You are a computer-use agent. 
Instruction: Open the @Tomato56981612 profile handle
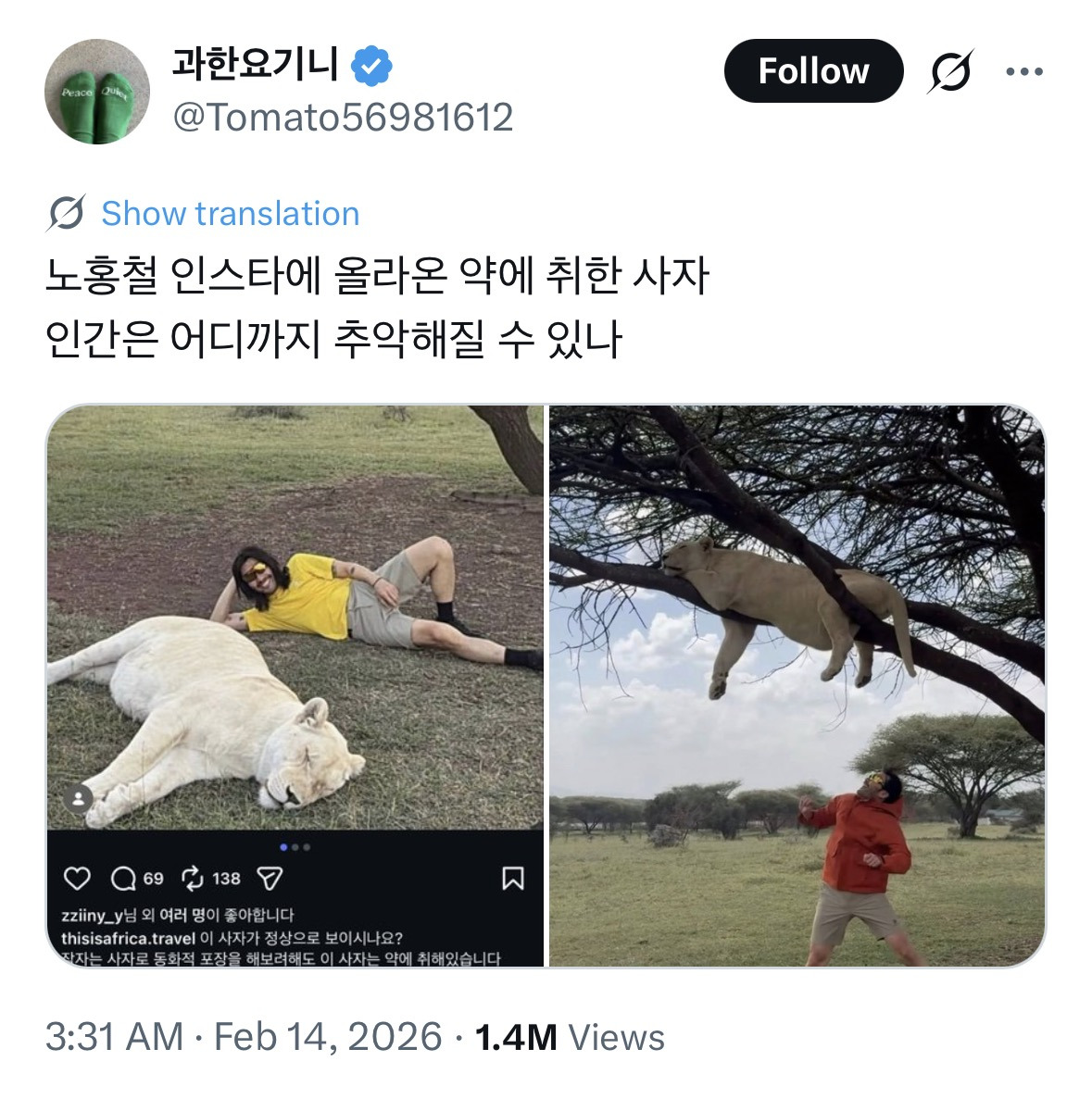point(343,115)
